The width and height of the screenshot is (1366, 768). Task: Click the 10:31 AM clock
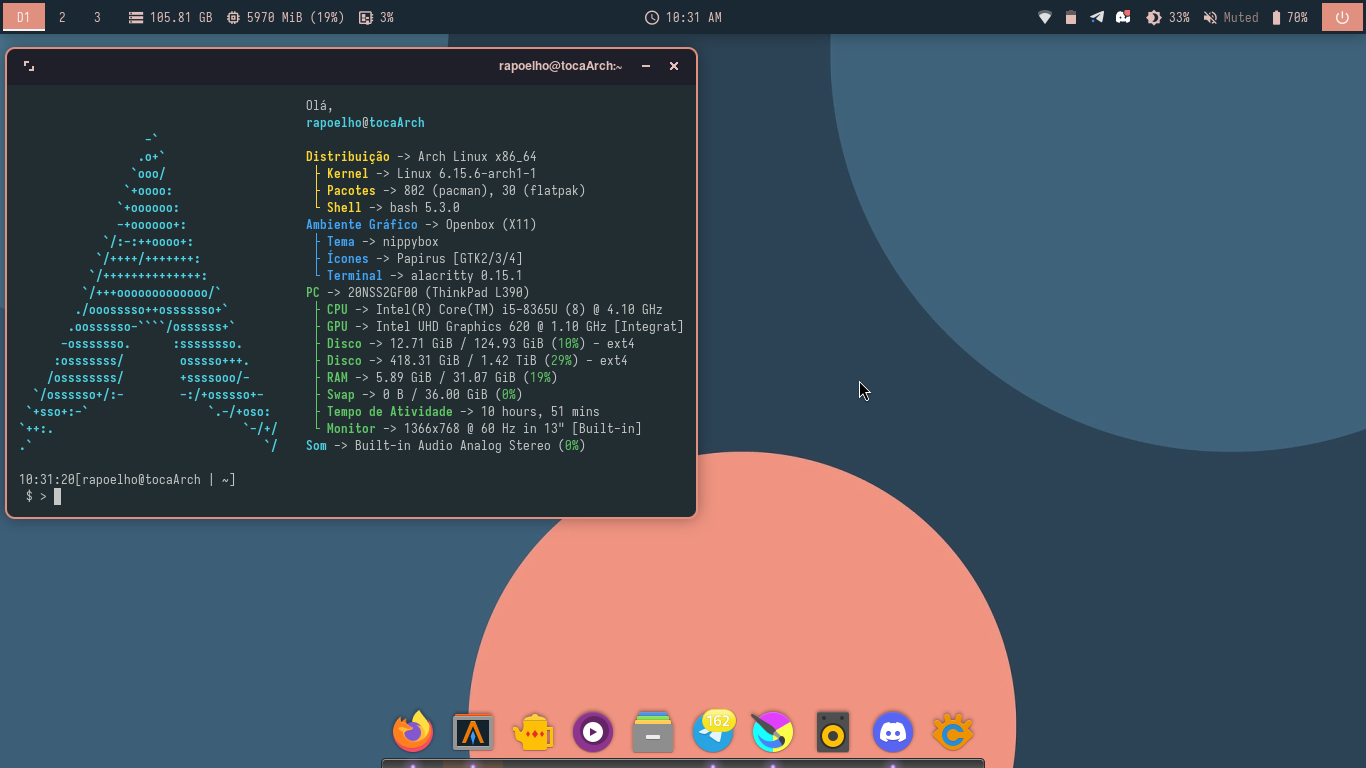pos(683,17)
